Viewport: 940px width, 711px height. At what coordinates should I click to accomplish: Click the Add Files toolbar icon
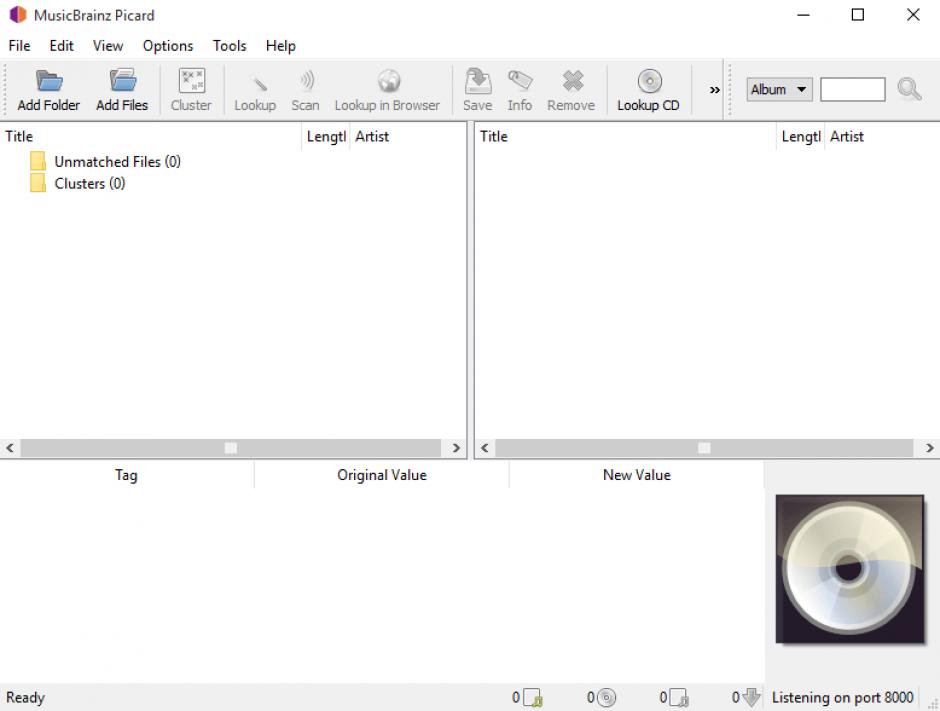click(x=122, y=82)
